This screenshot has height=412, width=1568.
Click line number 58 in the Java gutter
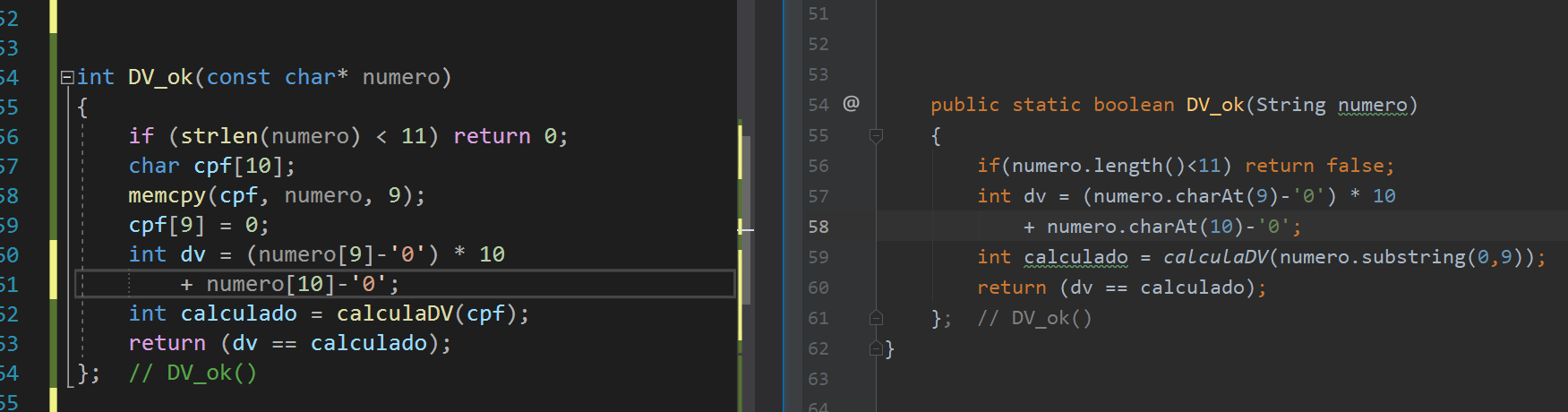tap(818, 227)
